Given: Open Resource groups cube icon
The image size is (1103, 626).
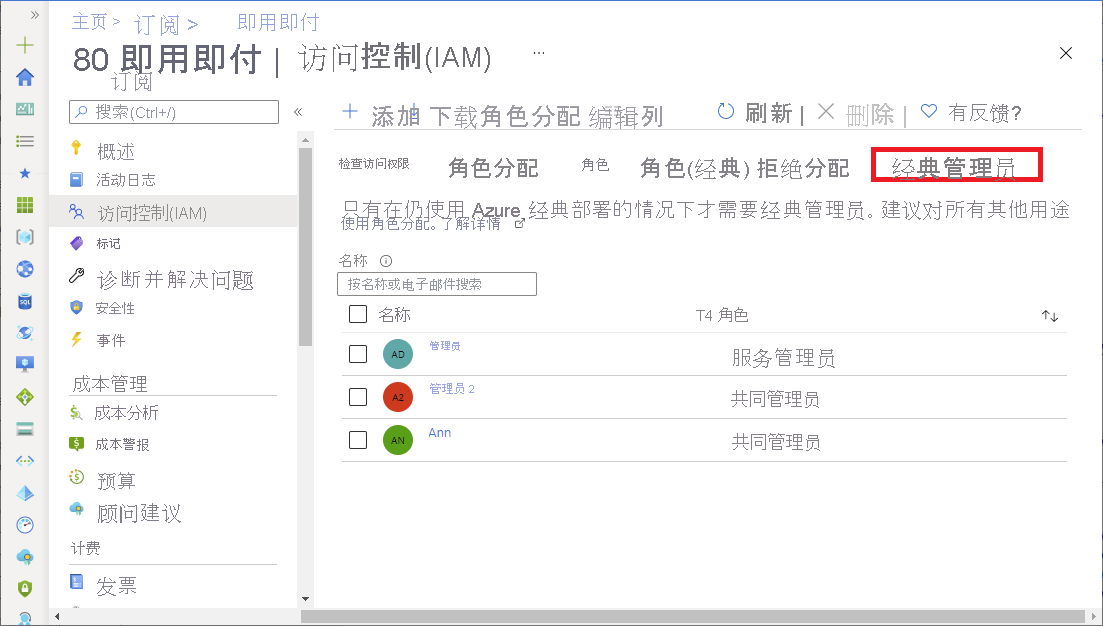Looking at the screenshot, I should pos(25,237).
